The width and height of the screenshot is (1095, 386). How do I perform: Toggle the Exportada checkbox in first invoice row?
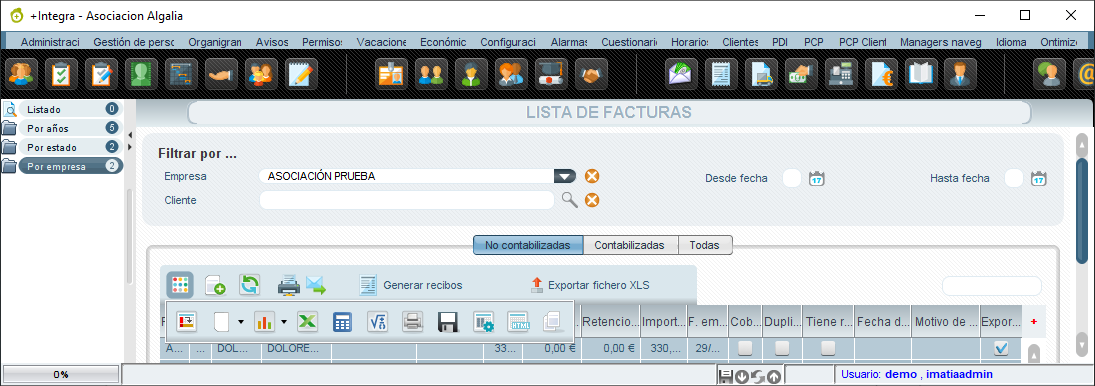(1001, 348)
